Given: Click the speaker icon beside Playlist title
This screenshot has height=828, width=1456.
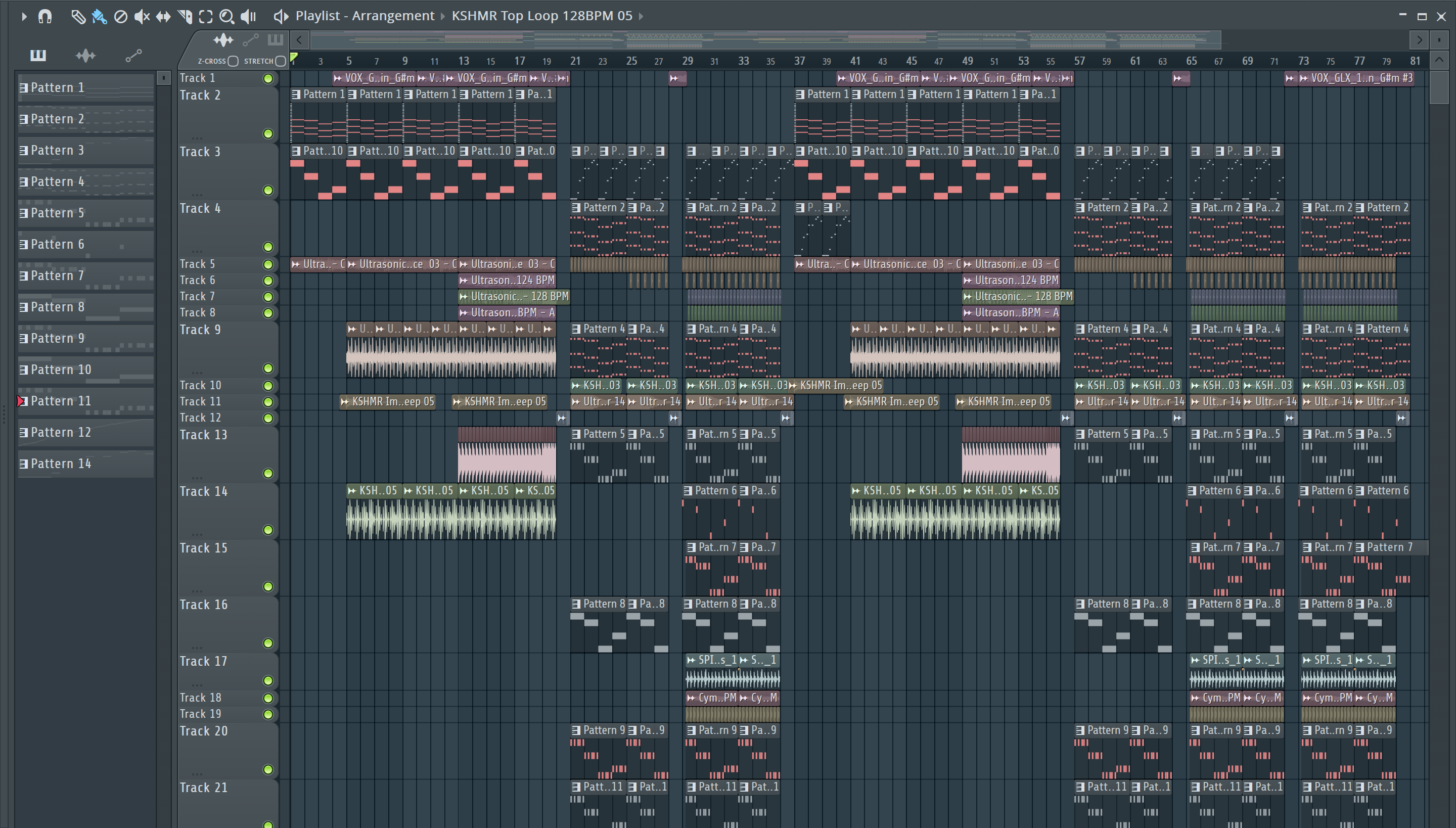Looking at the screenshot, I should tap(281, 17).
